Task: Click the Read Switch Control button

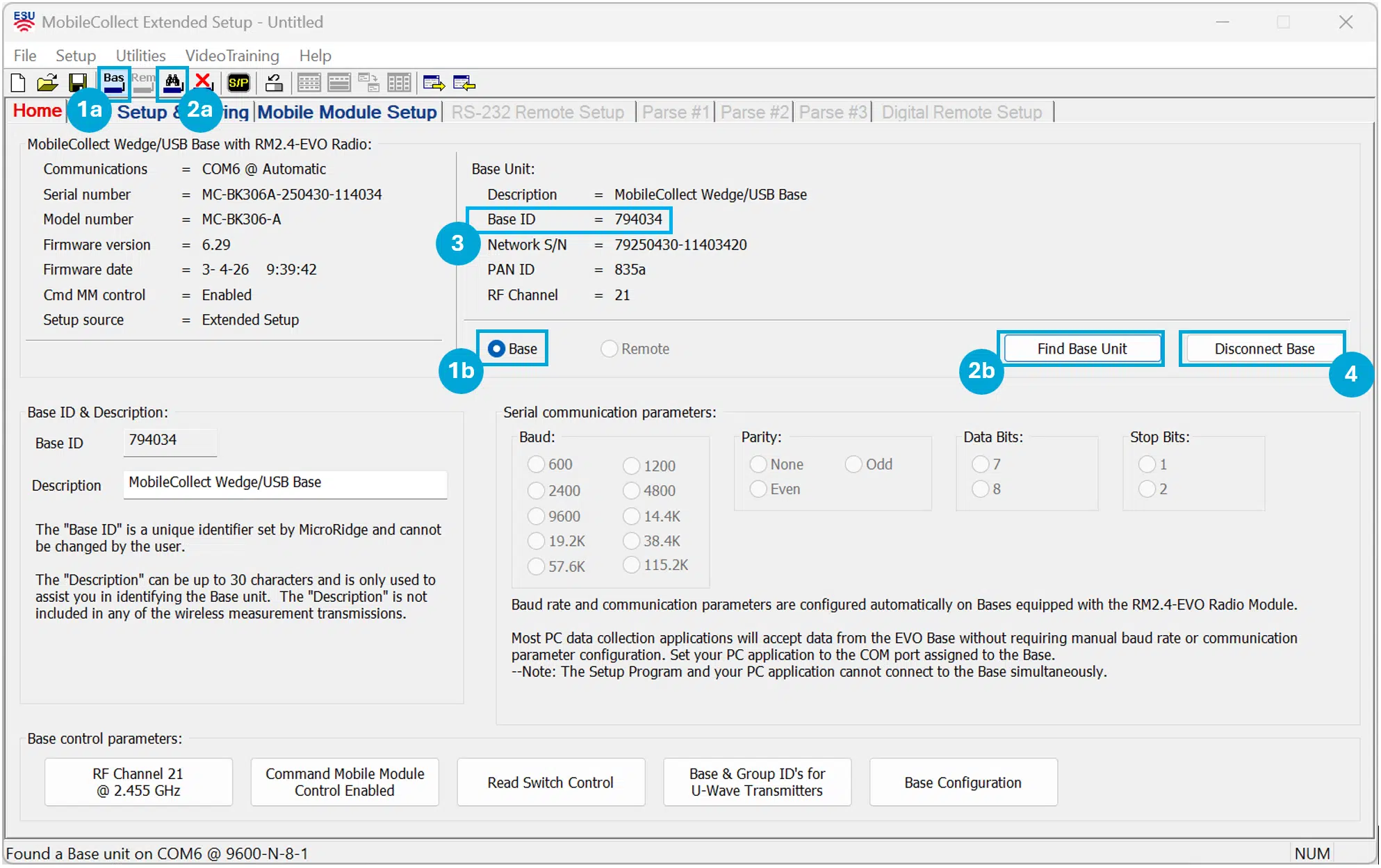Action: pos(550,783)
